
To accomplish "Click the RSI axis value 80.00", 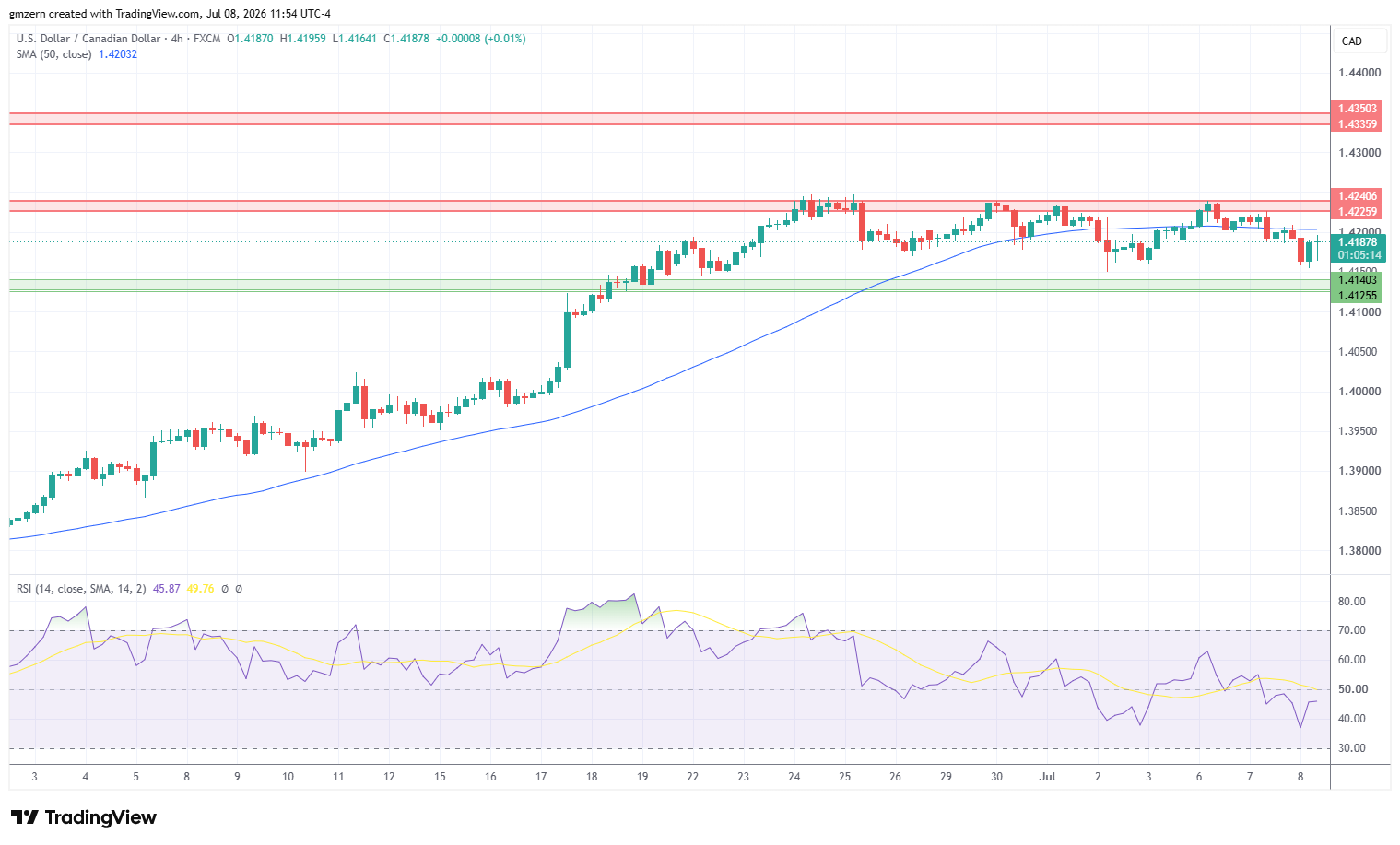I will tap(1352, 602).
